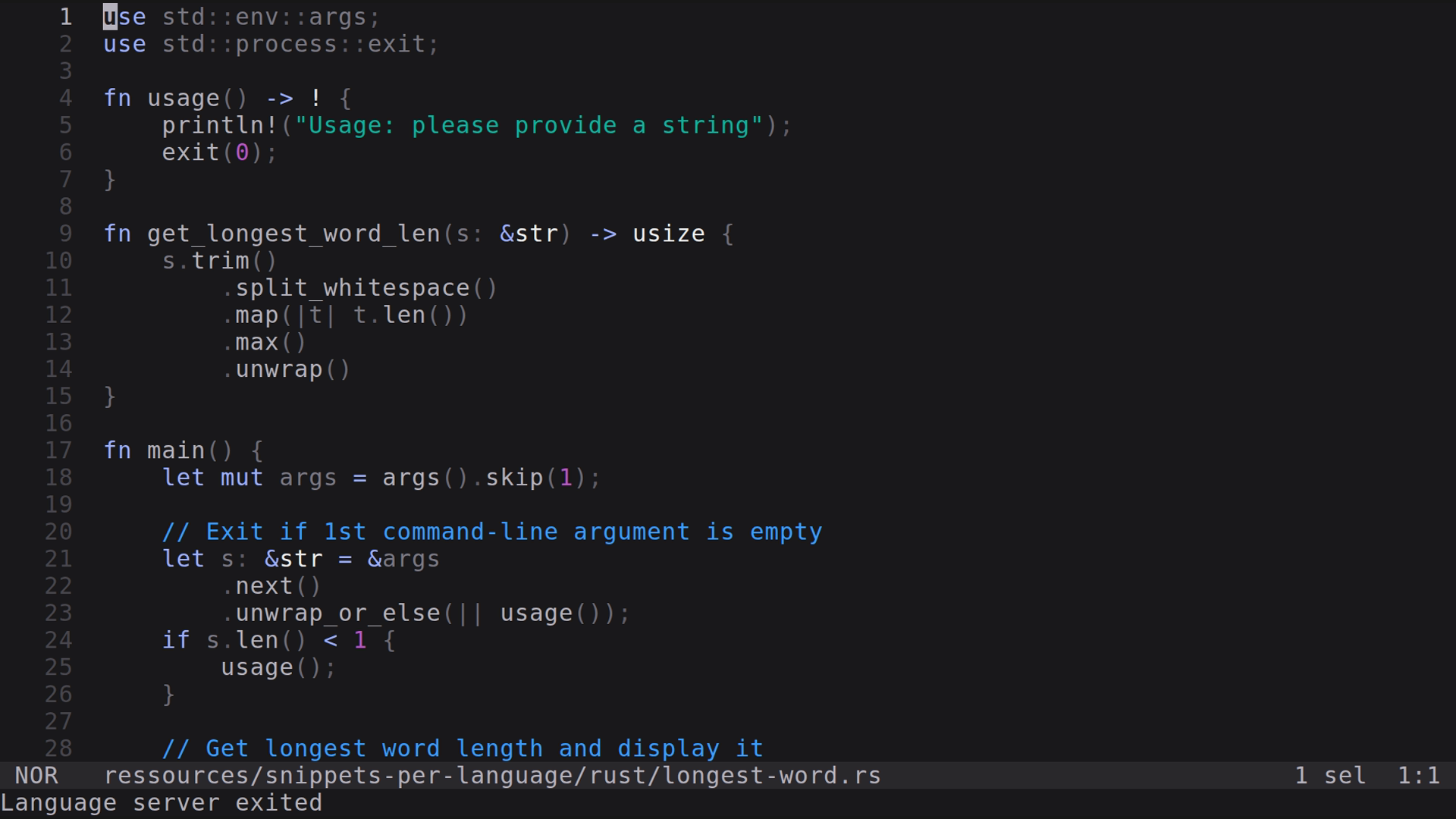1456x819 pixels.
Task: Click the 'if s.len() < 1' condition
Action: coord(264,641)
